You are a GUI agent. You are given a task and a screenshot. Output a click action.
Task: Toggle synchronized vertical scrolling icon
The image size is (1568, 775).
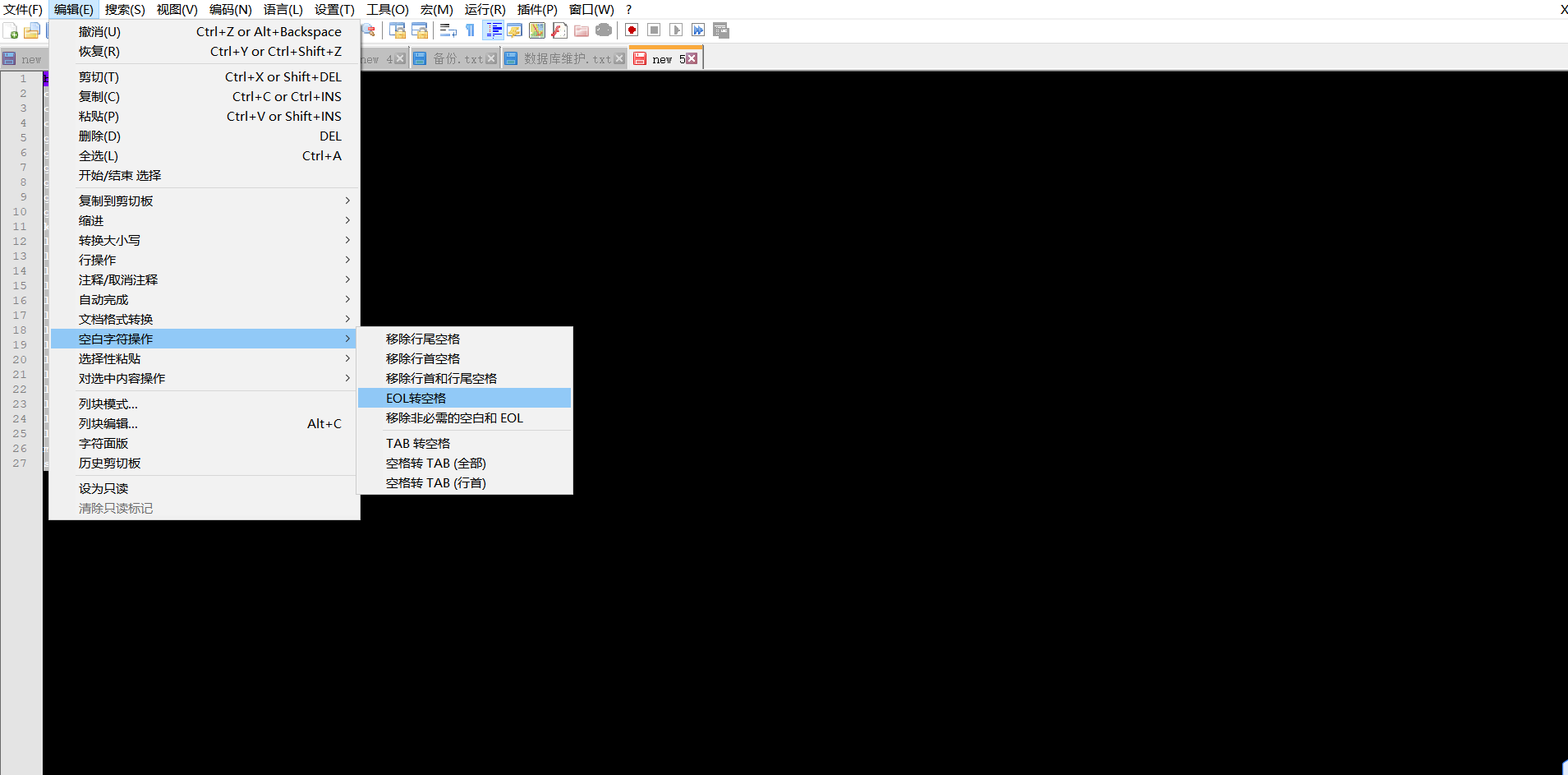[398, 30]
